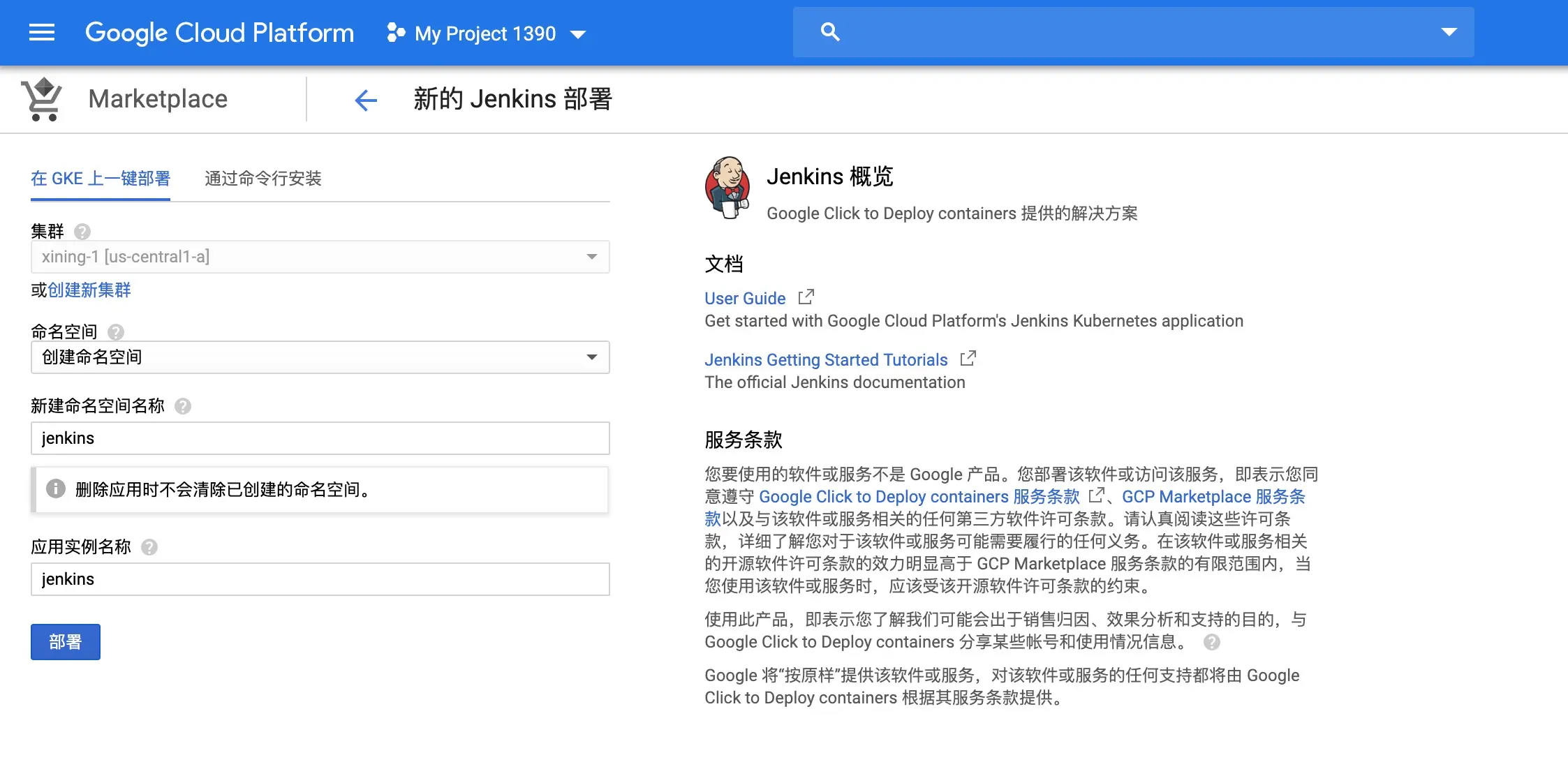Open the 创建新集群 link
1568x776 pixels.
click(x=89, y=290)
